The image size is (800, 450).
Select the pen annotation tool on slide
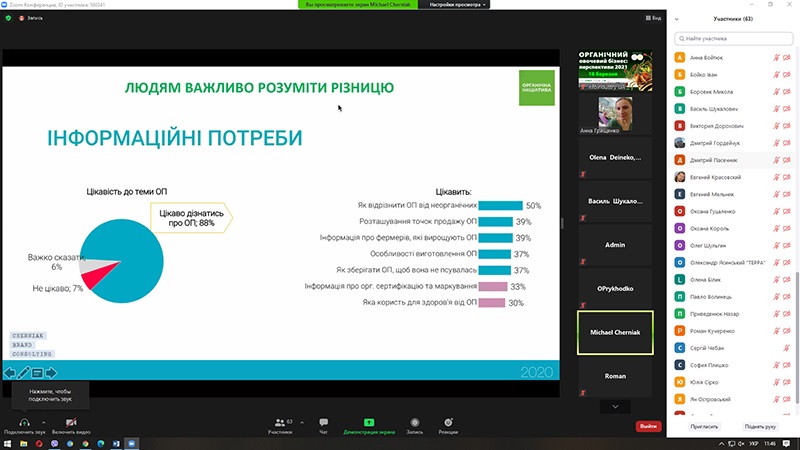point(23,373)
